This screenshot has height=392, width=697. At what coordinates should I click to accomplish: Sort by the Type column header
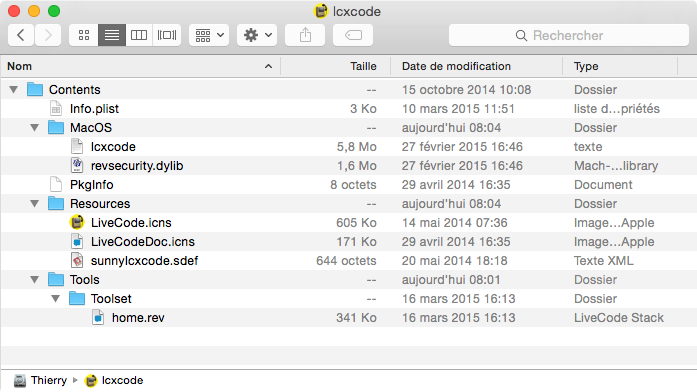click(620, 66)
